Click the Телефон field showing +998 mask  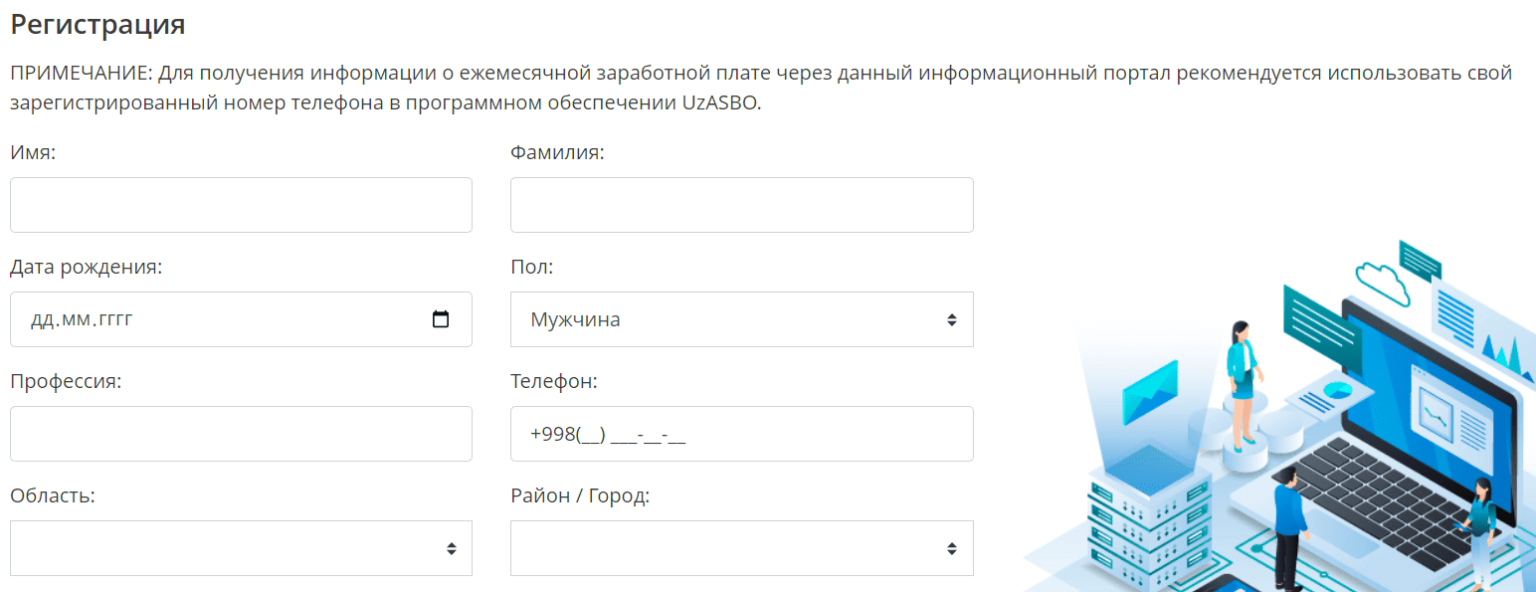coord(740,433)
